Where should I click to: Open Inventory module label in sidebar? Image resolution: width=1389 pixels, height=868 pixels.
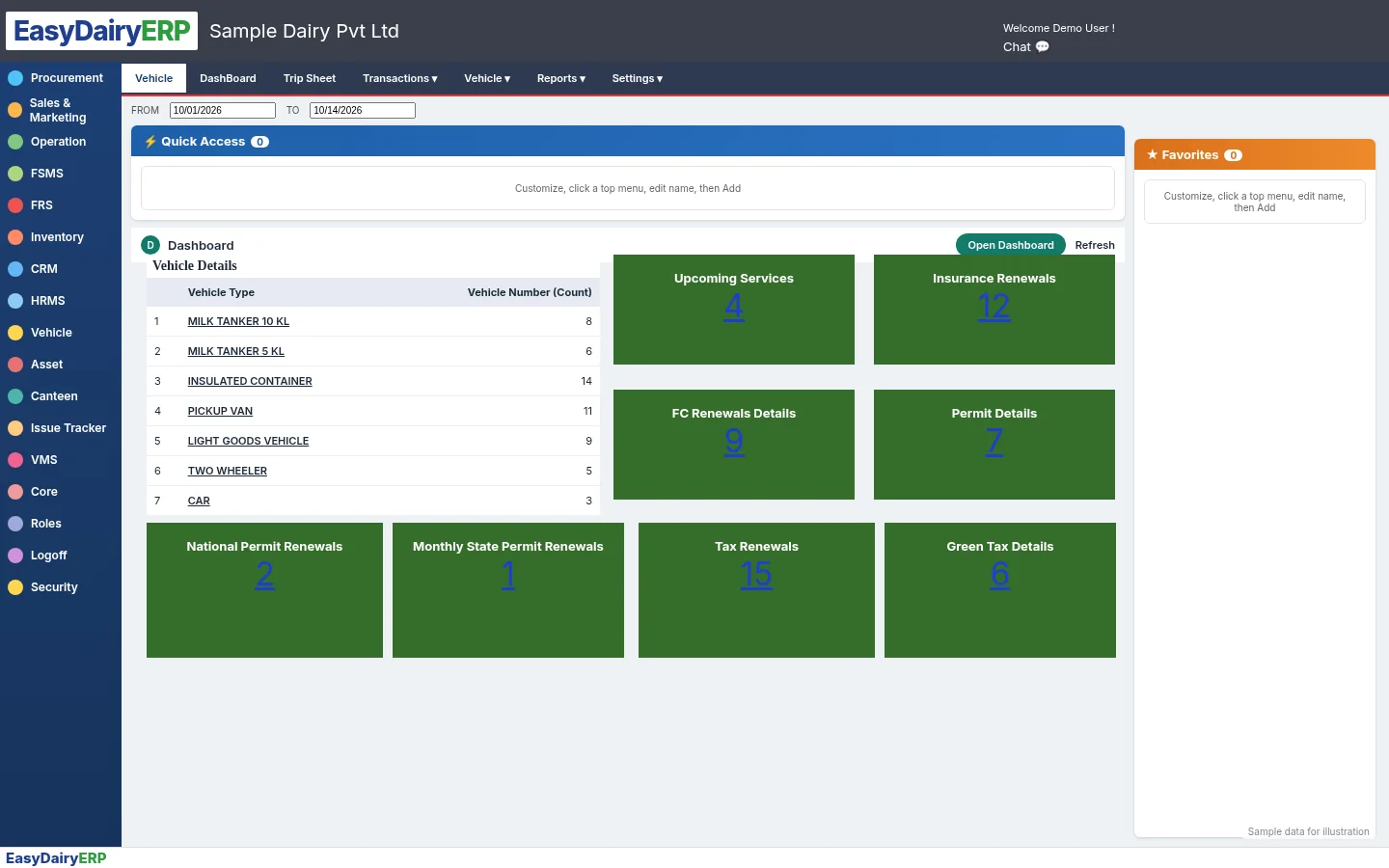[x=57, y=237]
